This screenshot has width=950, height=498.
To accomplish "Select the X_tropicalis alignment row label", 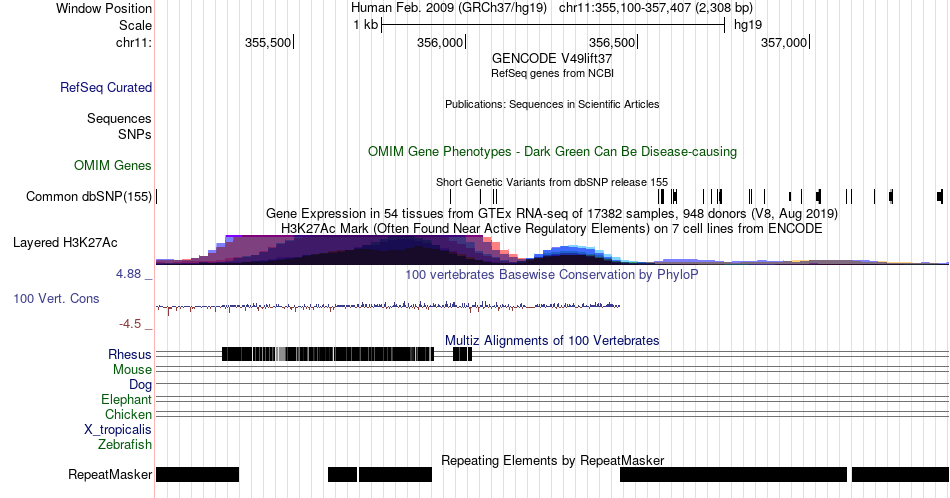I will point(118,430).
